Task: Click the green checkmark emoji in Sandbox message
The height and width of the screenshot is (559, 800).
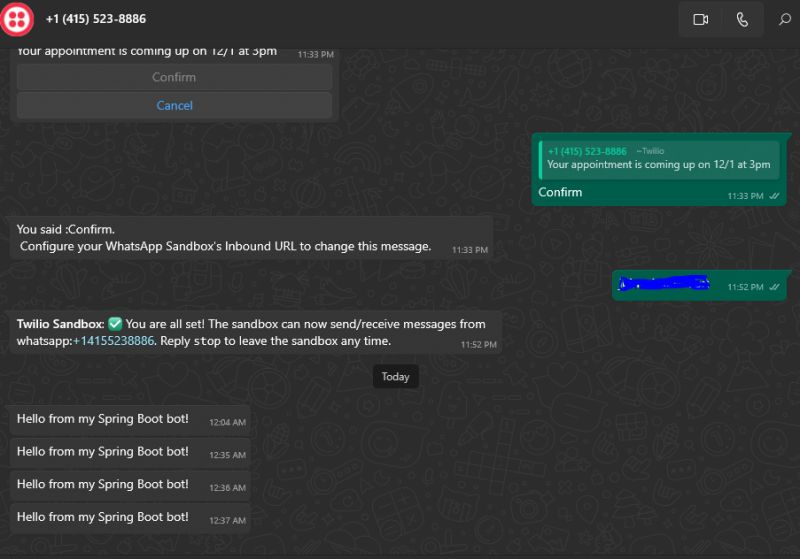Action: (114, 324)
